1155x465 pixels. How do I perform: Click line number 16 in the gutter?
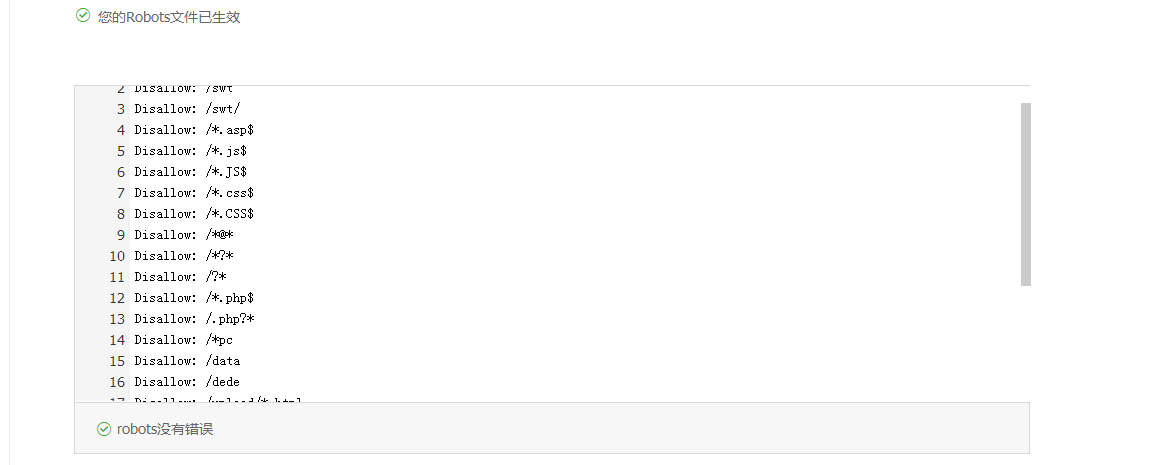coord(117,382)
